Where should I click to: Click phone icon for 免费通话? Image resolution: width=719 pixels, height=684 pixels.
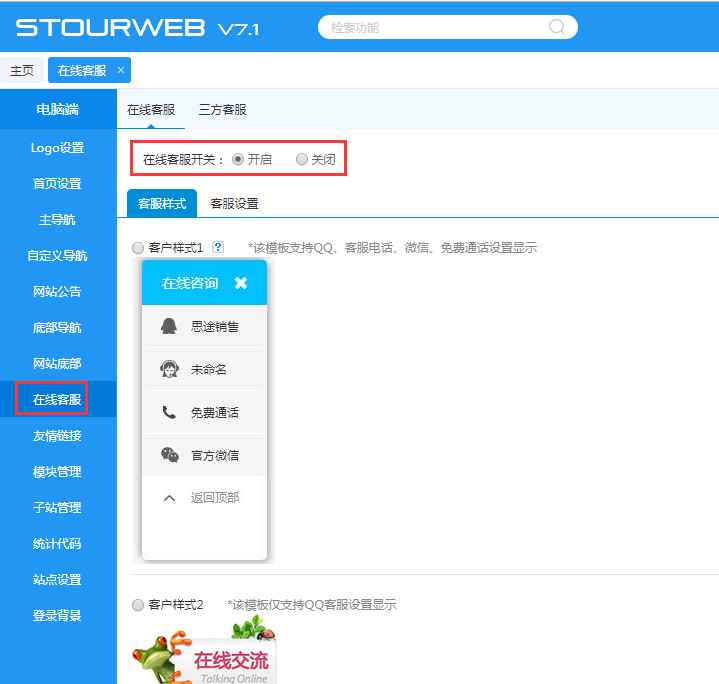point(169,412)
